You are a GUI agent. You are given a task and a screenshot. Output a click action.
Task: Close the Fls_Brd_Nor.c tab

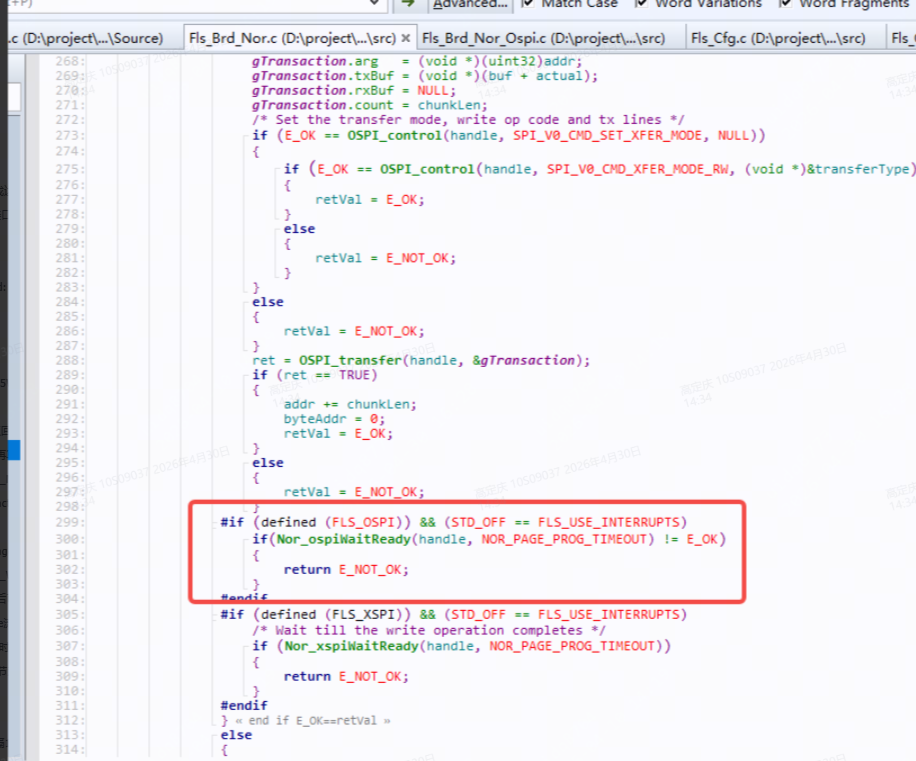point(405,39)
